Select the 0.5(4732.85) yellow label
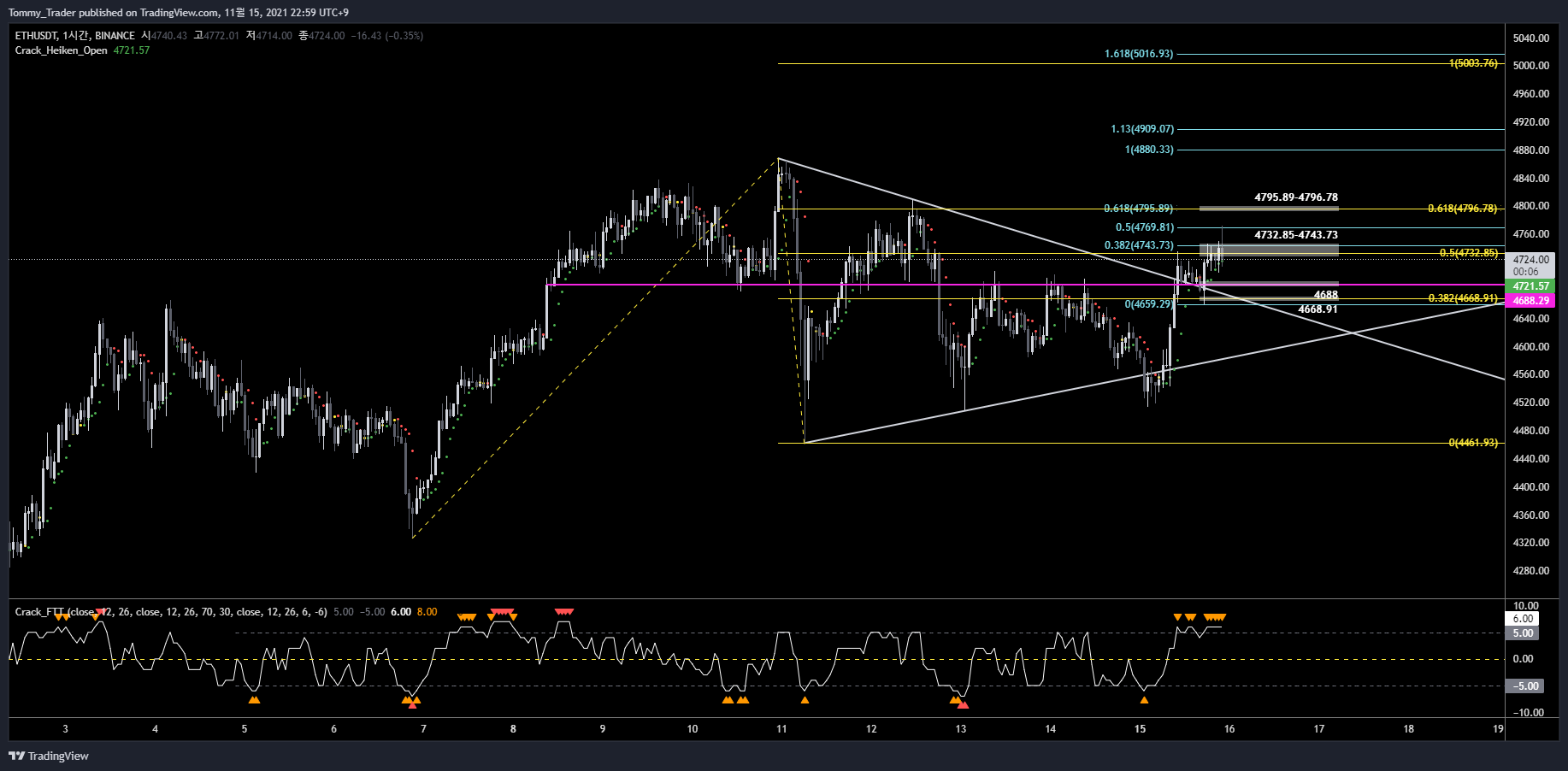Viewport: 1568px width, 771px height. 1469,253
